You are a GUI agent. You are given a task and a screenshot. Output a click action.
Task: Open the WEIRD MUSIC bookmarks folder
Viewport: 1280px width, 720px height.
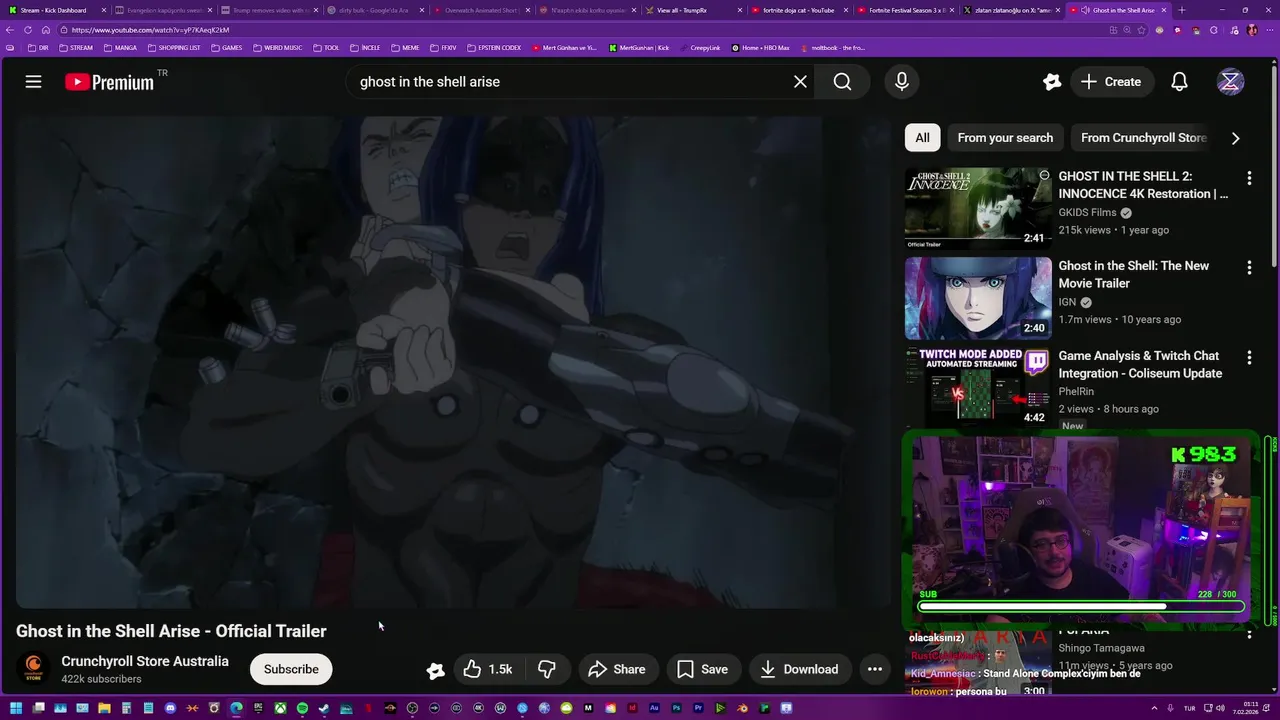coord(277,47)
